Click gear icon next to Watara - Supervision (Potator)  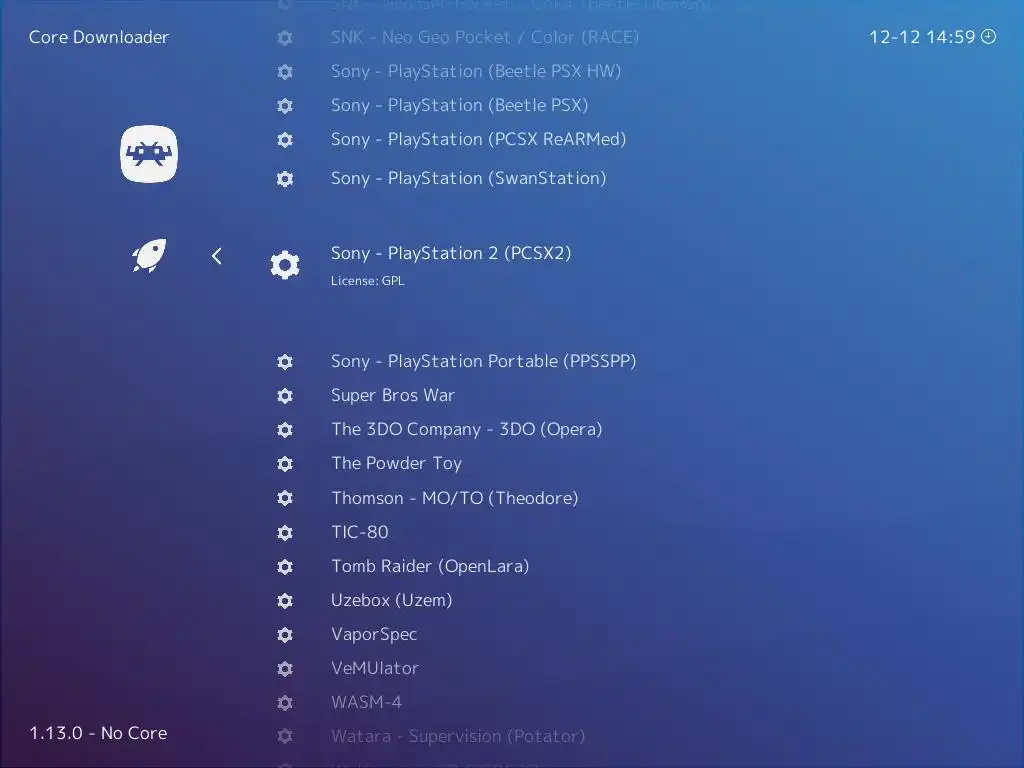pos(285,737)
